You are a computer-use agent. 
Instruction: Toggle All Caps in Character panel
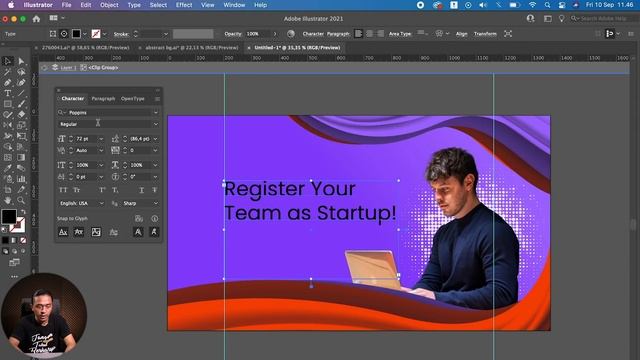(x=63, y=190)
